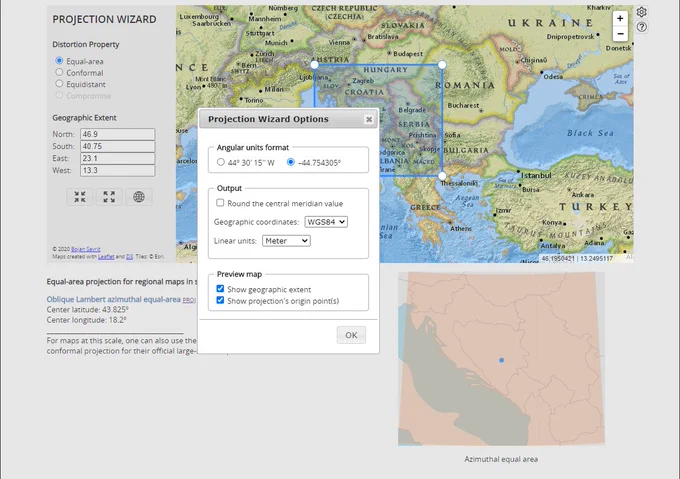680x479 pixels.
Task: Enable Round the central meridian value
Action: [x=220, y=203]
